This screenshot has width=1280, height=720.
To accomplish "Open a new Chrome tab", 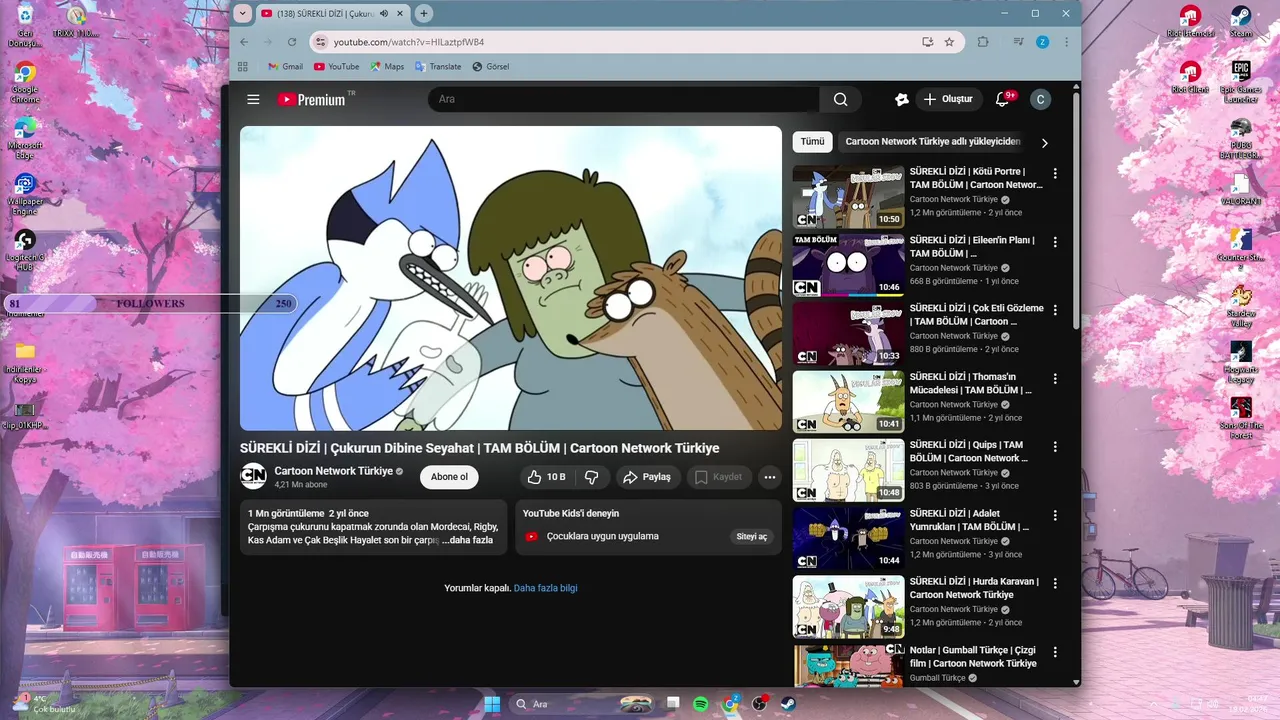I will point(424,13).
